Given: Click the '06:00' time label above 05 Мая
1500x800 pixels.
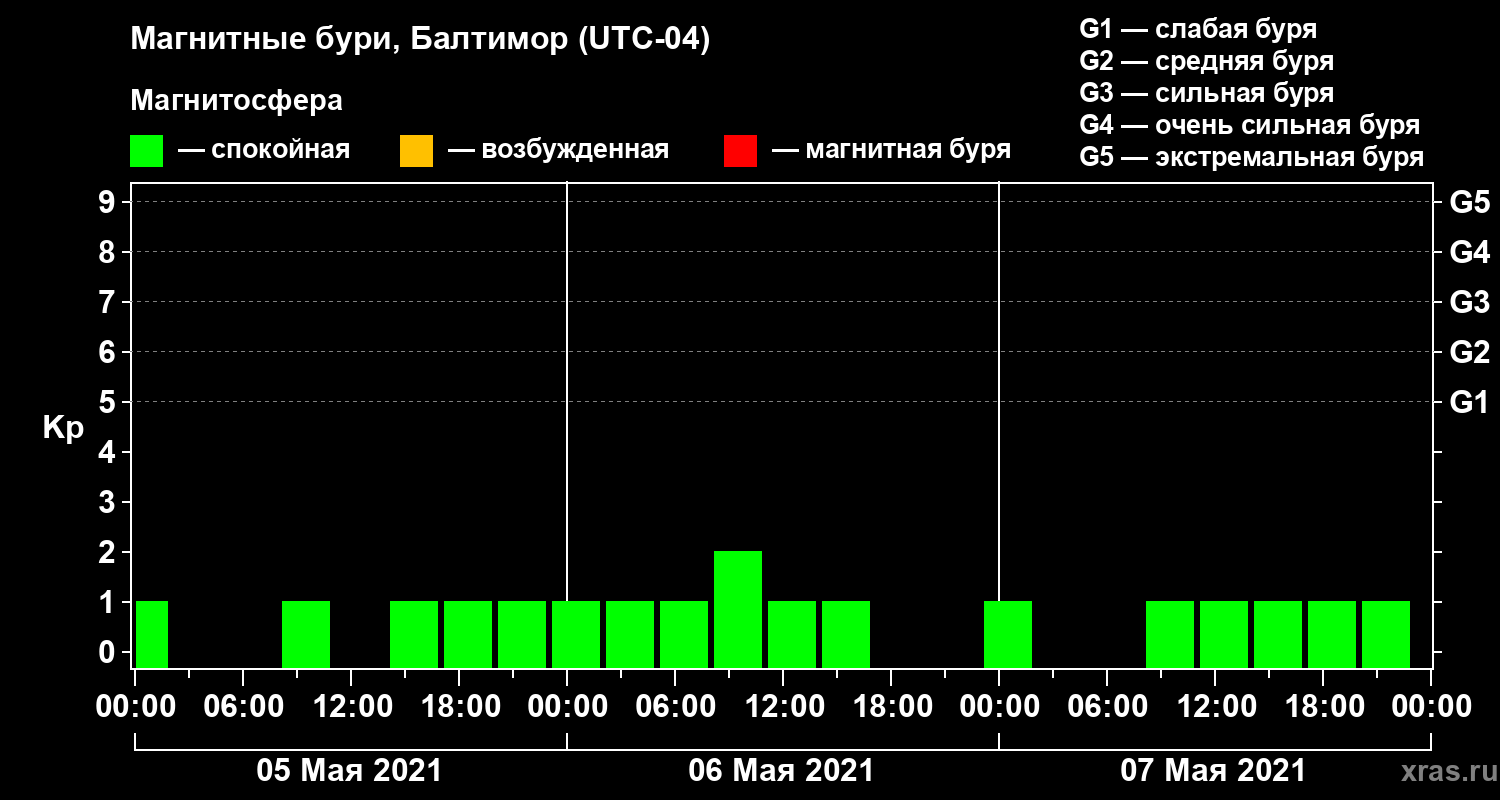Looking at the screenshot, I should pyautogui.click(x=243, y=706).
